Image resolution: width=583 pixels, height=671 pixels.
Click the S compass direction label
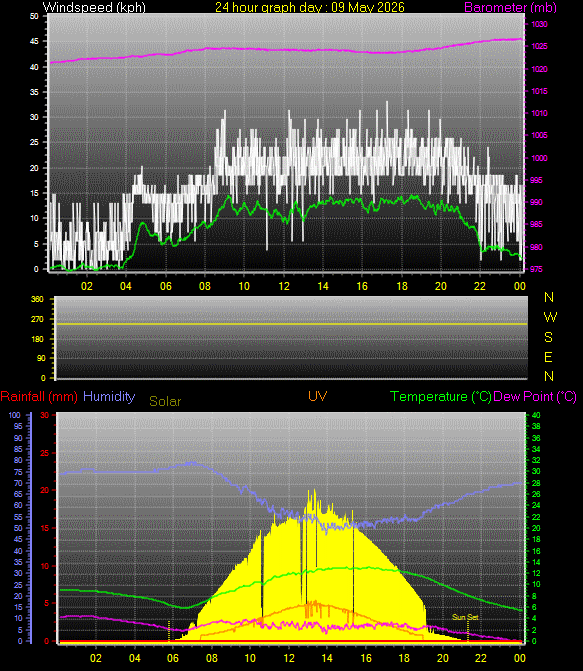pos(548,337)
